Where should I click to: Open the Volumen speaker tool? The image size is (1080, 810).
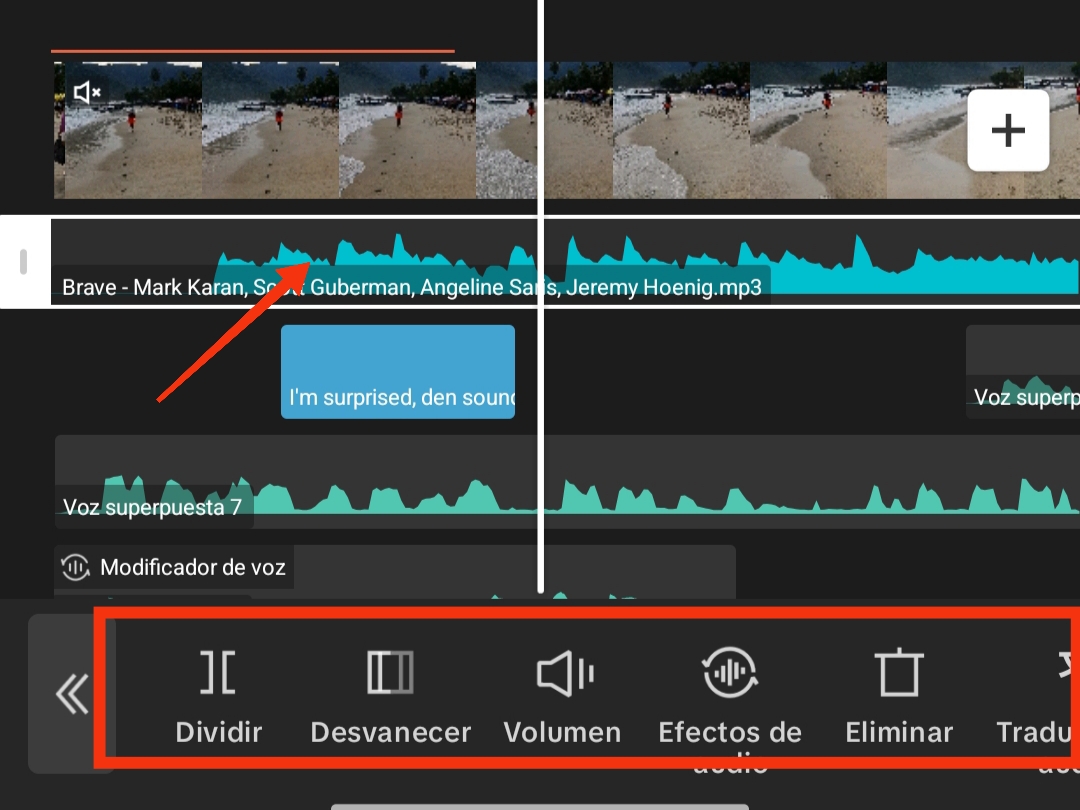pos(565,672)
